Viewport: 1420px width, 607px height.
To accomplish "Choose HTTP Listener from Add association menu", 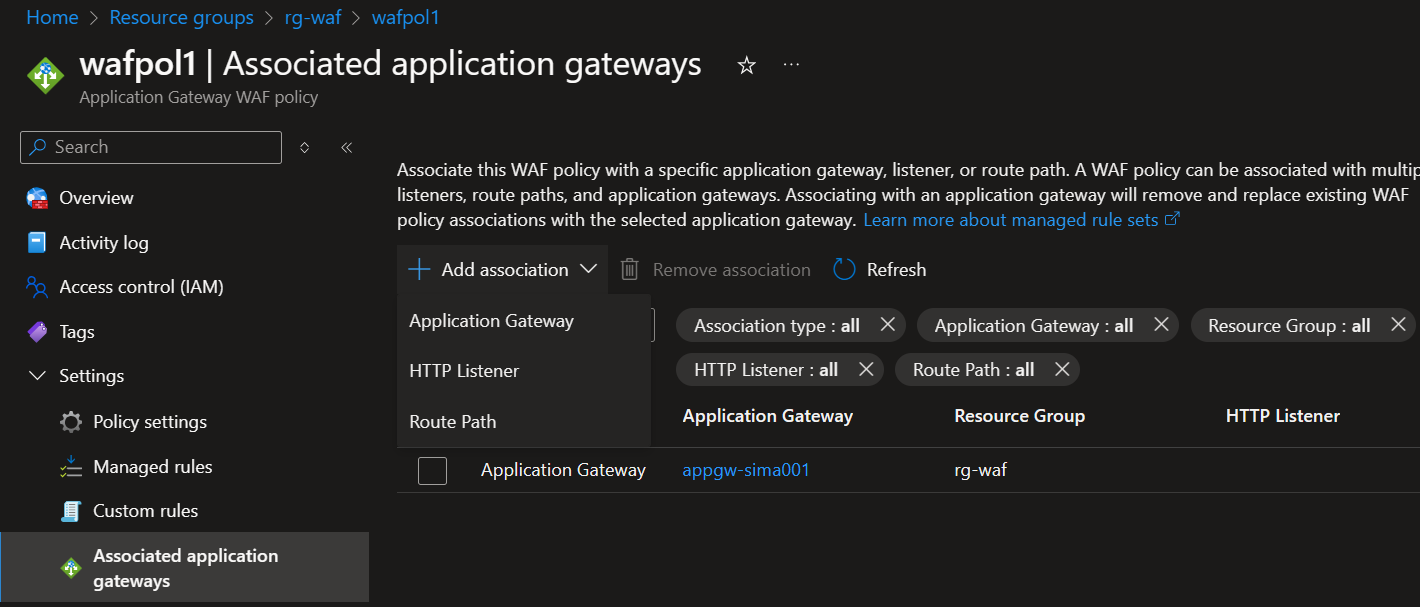I will tap(524, 371).
